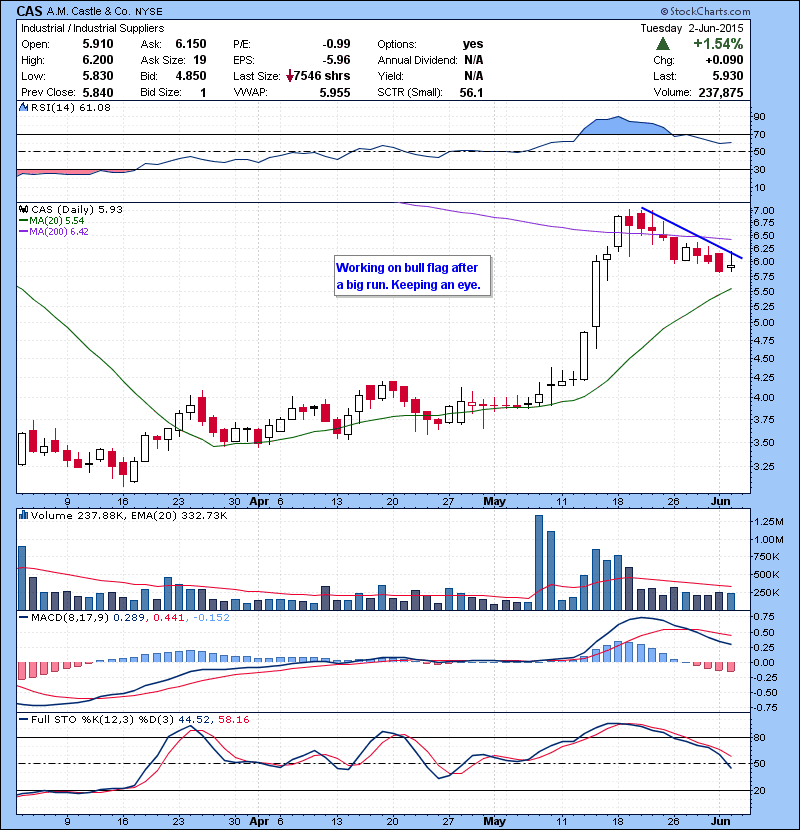Screen dimensions: 800x830
Task: Click the 1.25M volume axis label
Action: (768, 521)
